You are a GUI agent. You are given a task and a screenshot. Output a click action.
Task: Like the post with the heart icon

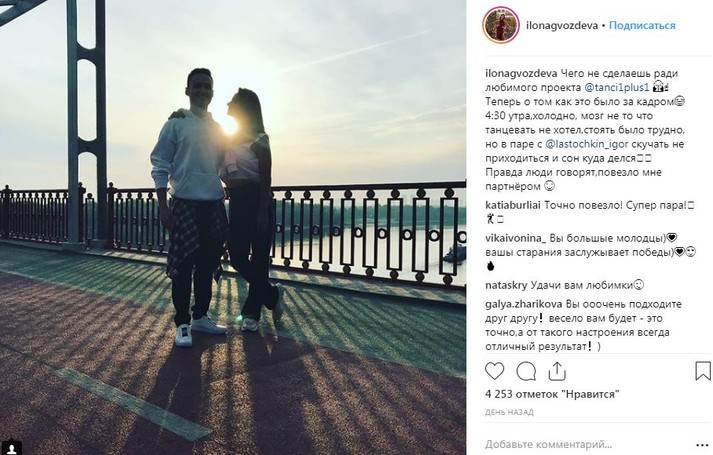pyautogui.click(x=494, y=371)
